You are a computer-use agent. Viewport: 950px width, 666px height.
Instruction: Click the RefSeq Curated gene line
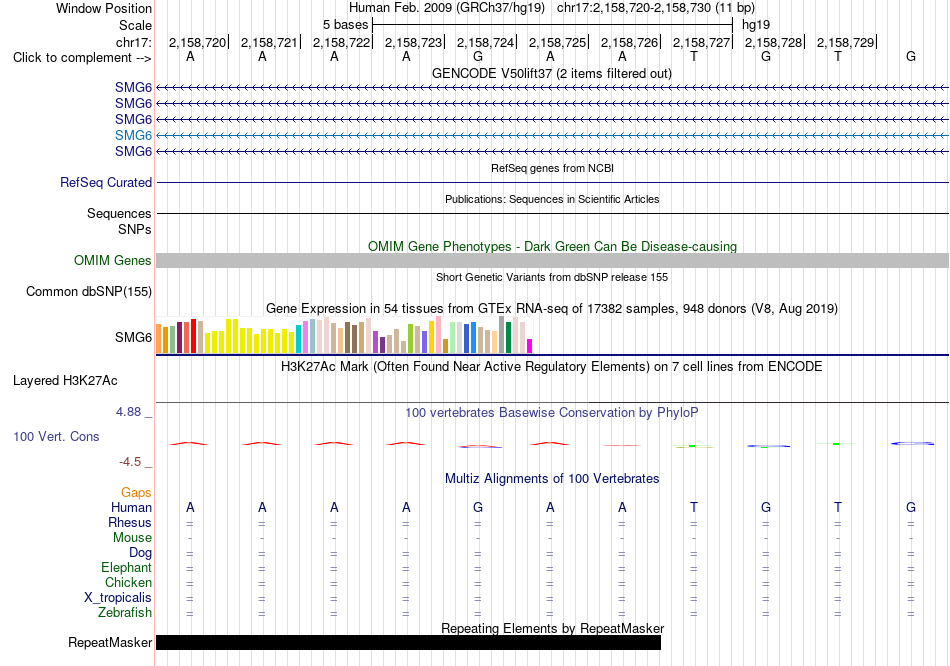point(552,182)
